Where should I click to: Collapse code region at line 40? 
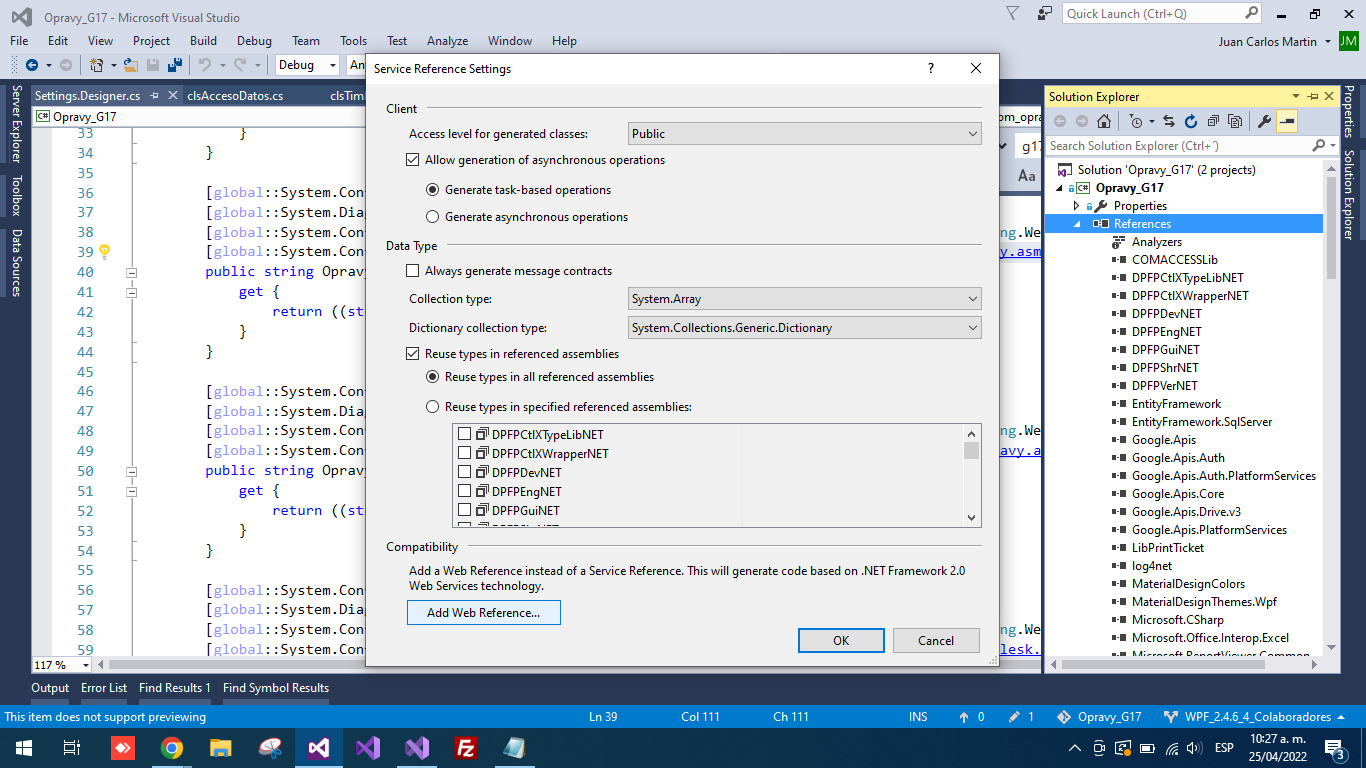131,272
